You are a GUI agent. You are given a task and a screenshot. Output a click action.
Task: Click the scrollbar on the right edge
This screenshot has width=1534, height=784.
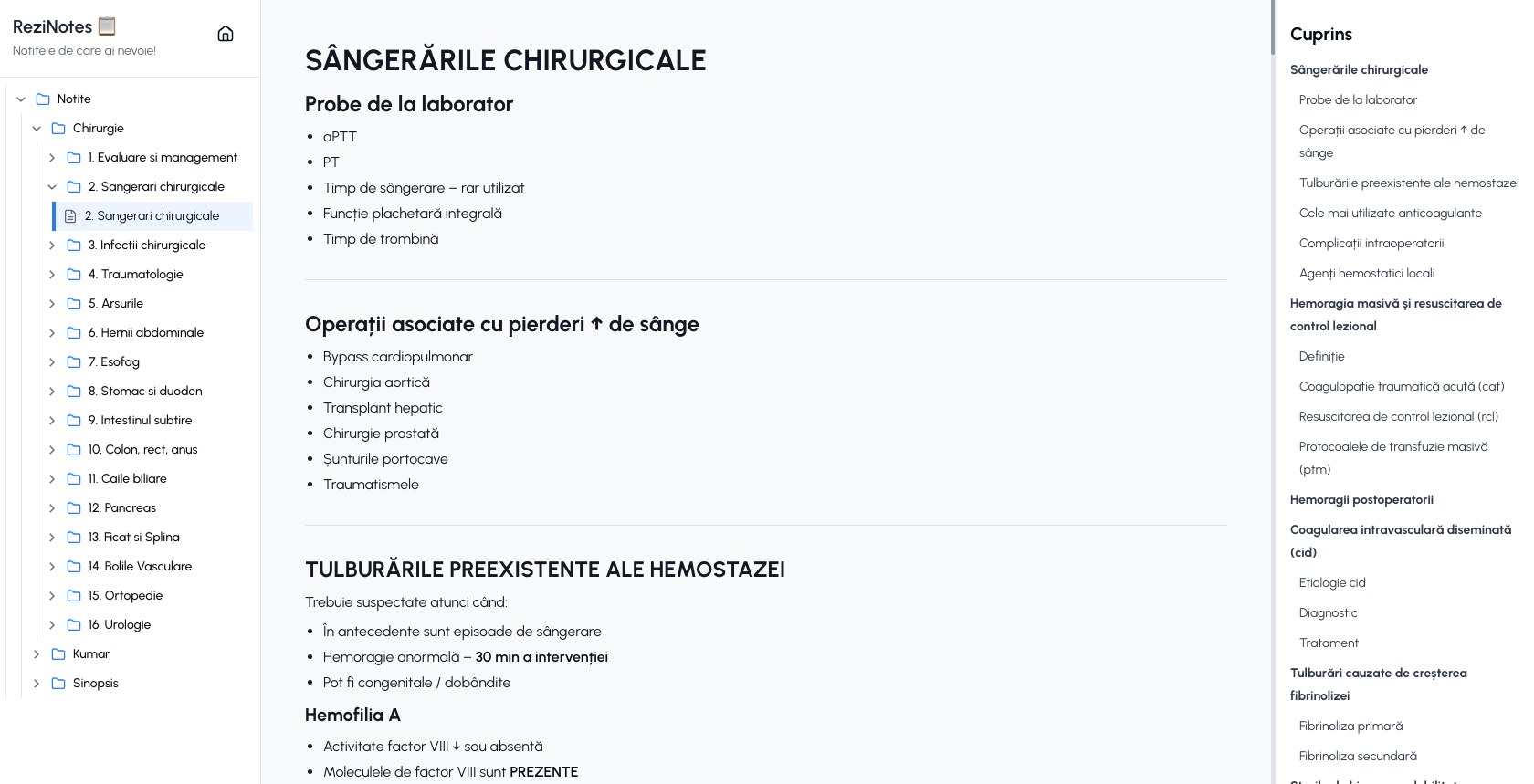click(x=1273, y=27)
